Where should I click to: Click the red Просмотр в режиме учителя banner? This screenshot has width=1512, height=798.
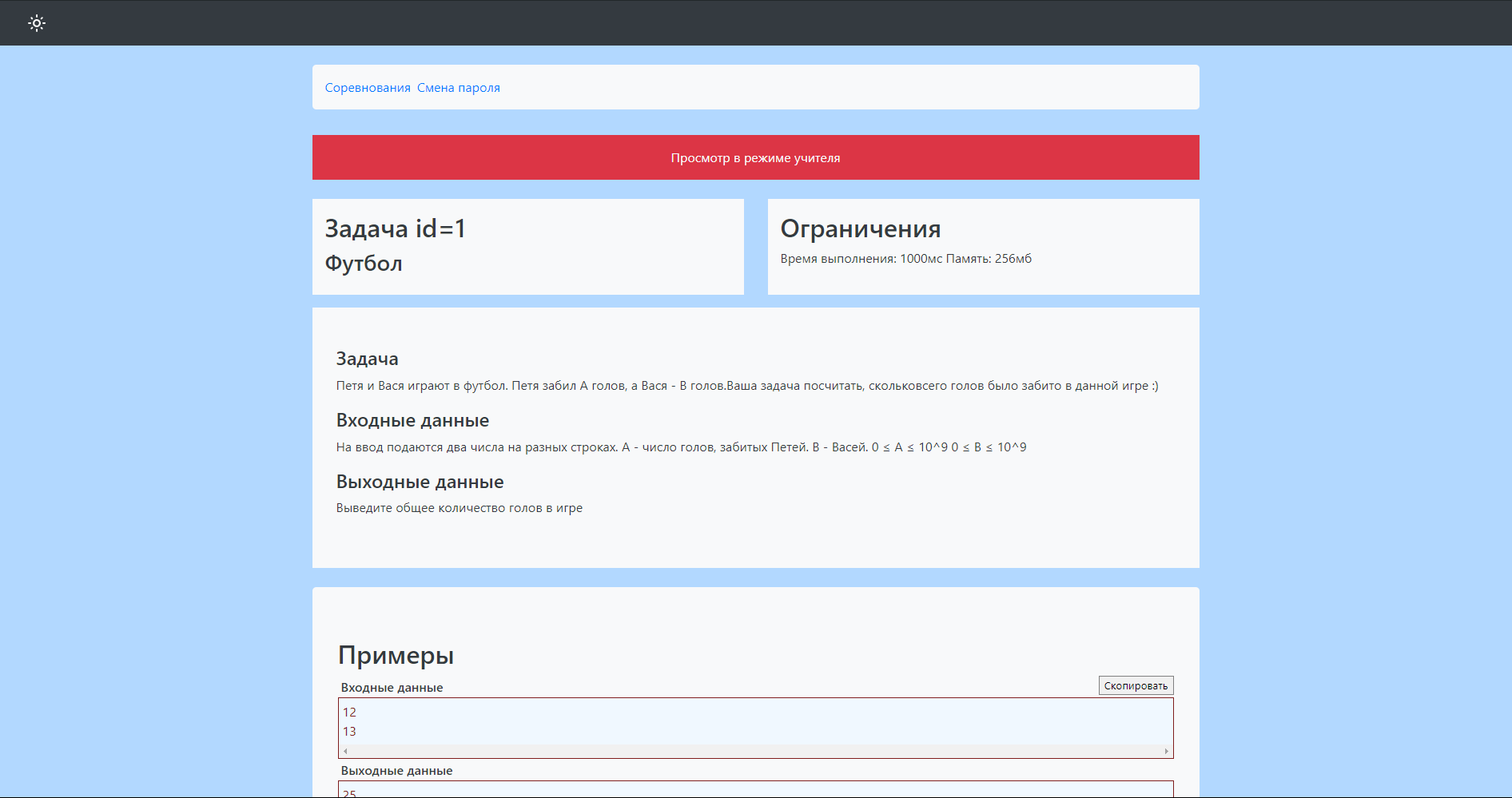[755, 157]
